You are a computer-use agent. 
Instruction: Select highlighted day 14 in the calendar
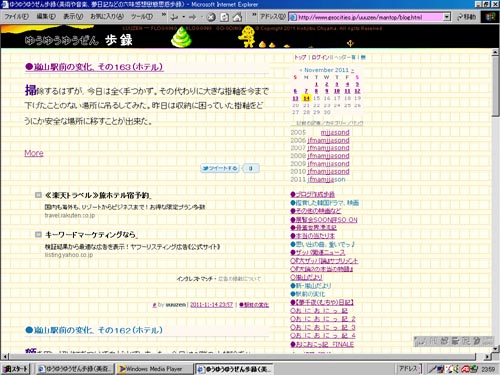[306, 98]
